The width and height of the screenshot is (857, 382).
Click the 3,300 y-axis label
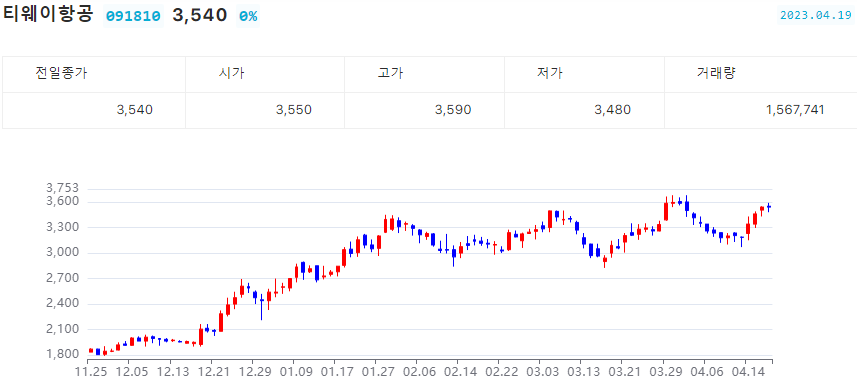click(62, 227)
